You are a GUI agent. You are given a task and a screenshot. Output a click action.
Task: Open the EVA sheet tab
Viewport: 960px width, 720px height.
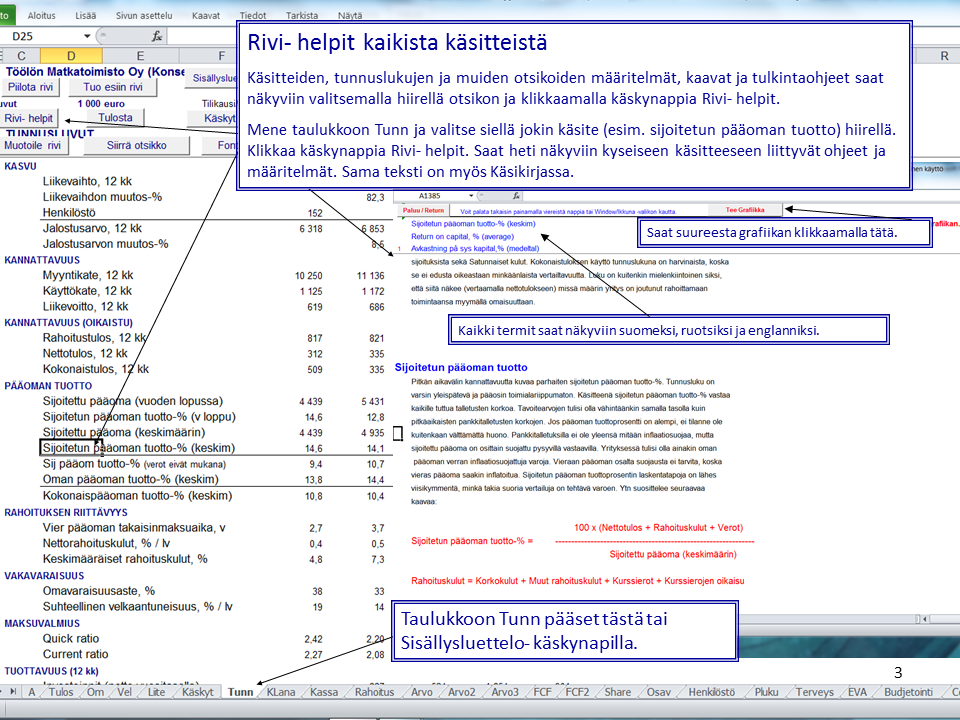coord(857,692)
